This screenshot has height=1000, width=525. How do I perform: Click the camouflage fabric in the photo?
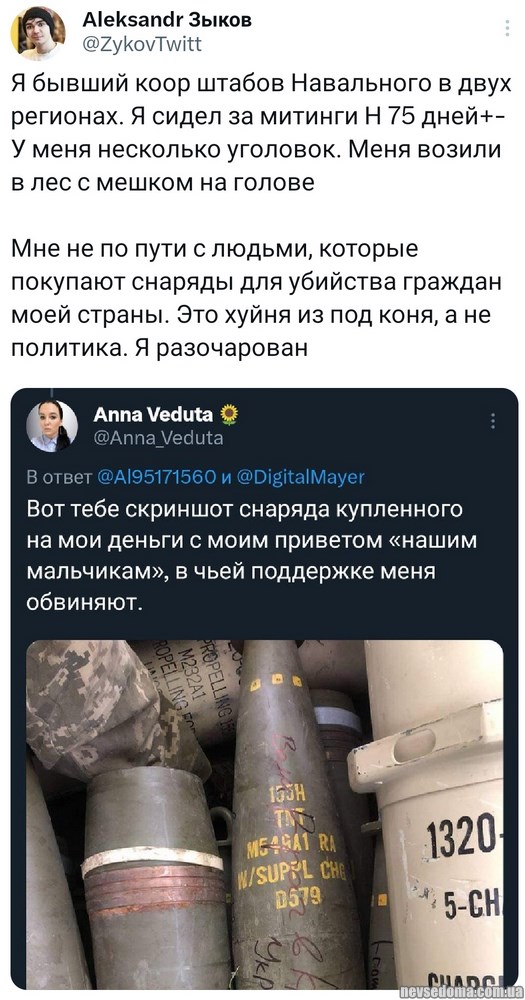point(102,702)
